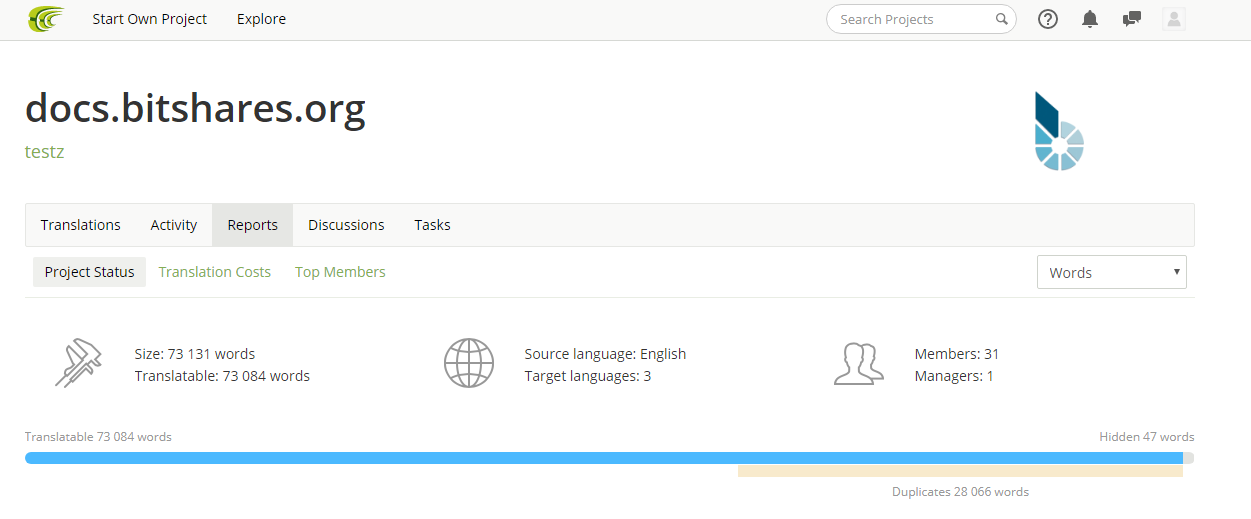Click the testz owner link
1251x519 pixels.
pos(45,152)
